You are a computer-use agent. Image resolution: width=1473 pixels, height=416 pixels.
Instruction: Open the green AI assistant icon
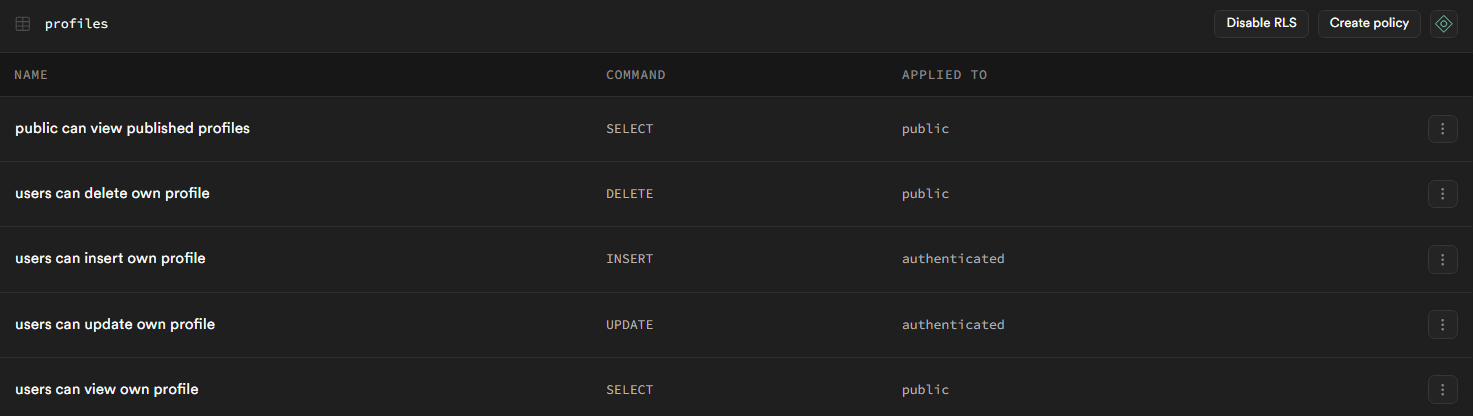(1443, 24)
